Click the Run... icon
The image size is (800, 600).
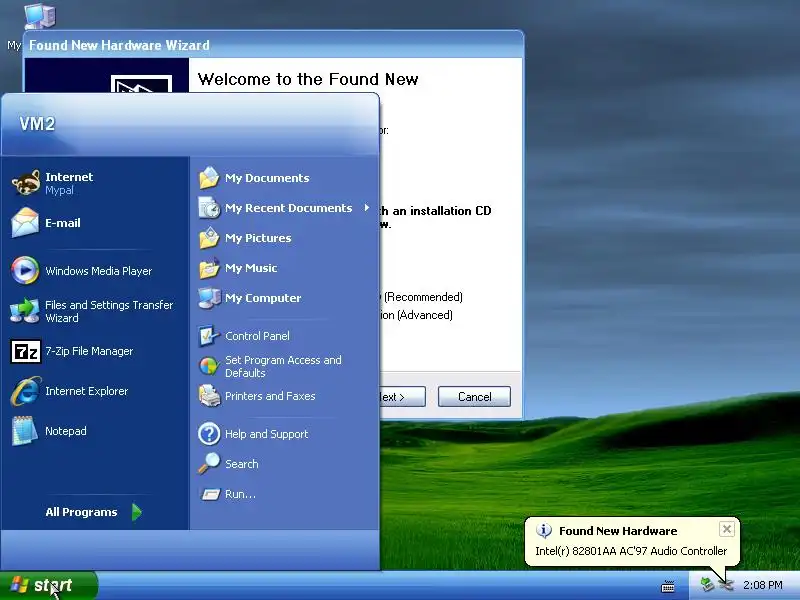[210, 494]
